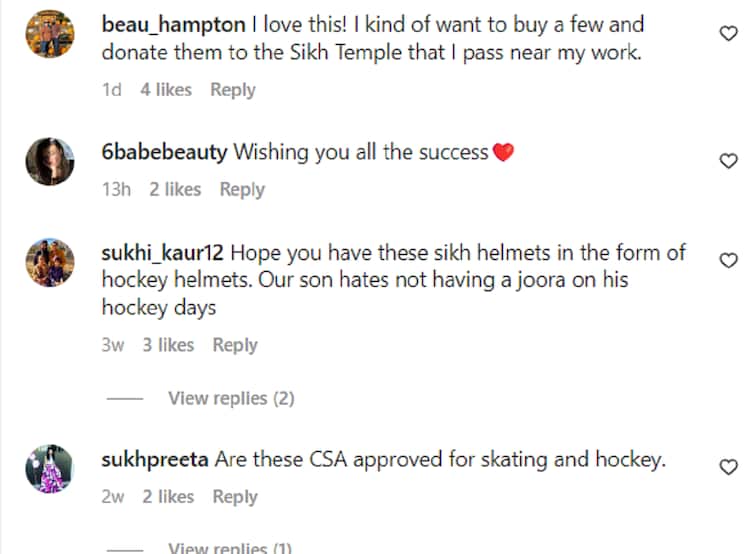This screenshot has height=554, width=750.
Task: Open 6babebeauty's avatar
Action: tap(48, 158)
